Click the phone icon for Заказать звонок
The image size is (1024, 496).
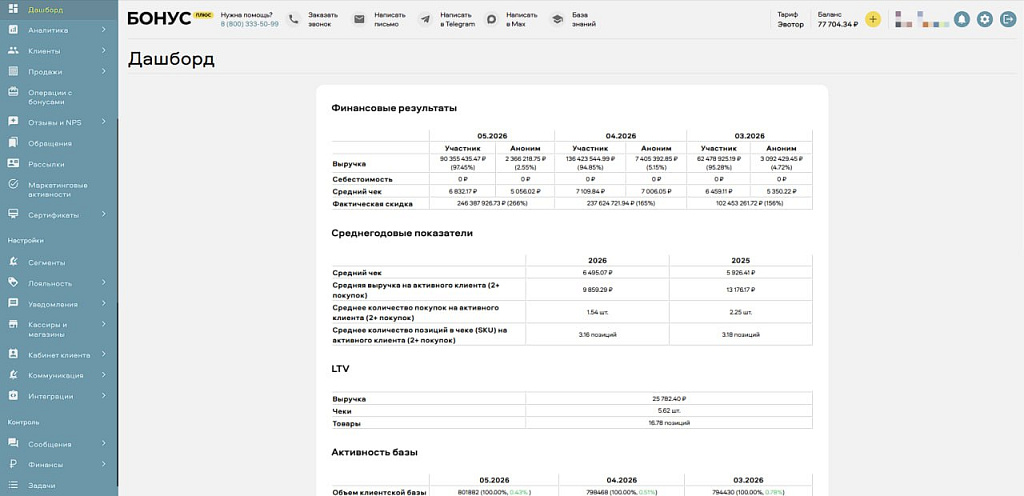294,20
